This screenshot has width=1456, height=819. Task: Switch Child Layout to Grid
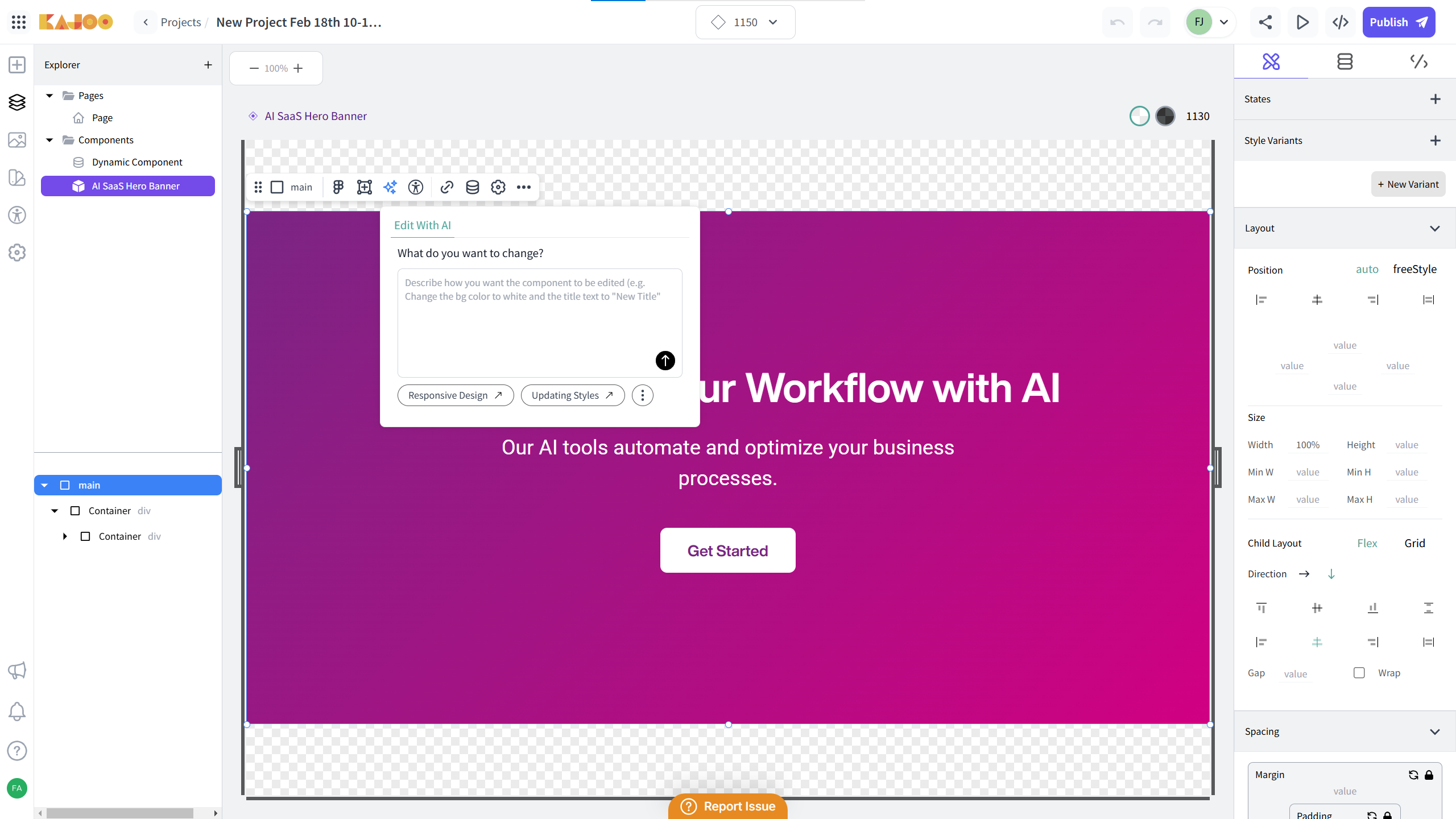tap(1414, 543)
